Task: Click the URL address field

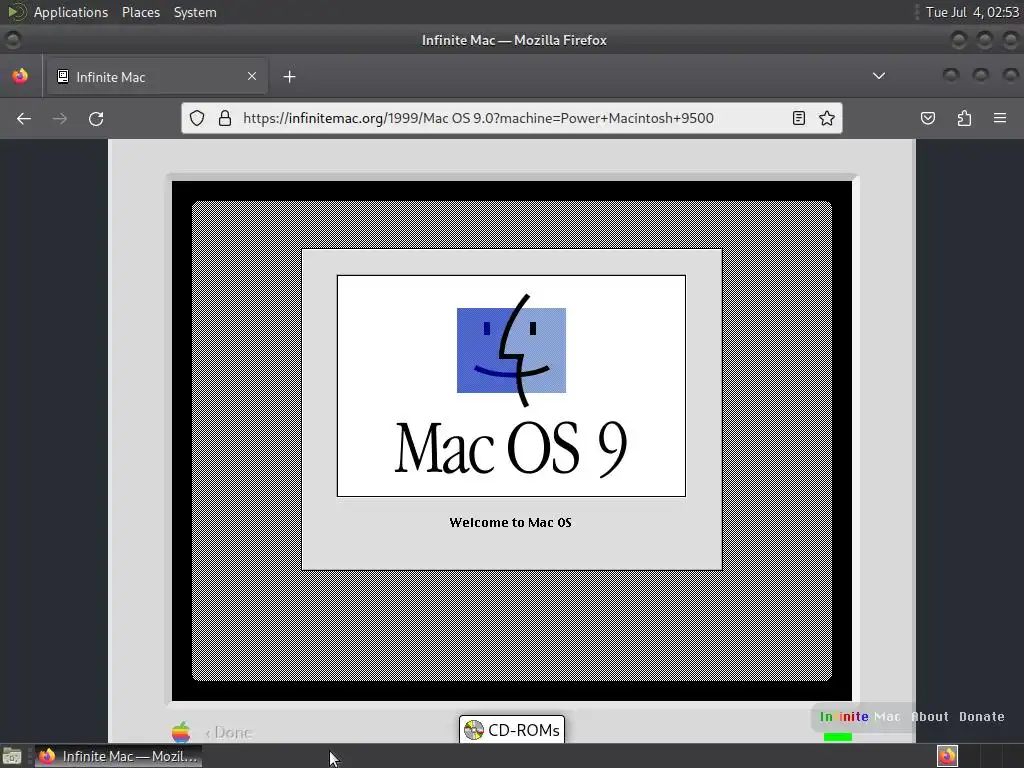Action: 511,118
